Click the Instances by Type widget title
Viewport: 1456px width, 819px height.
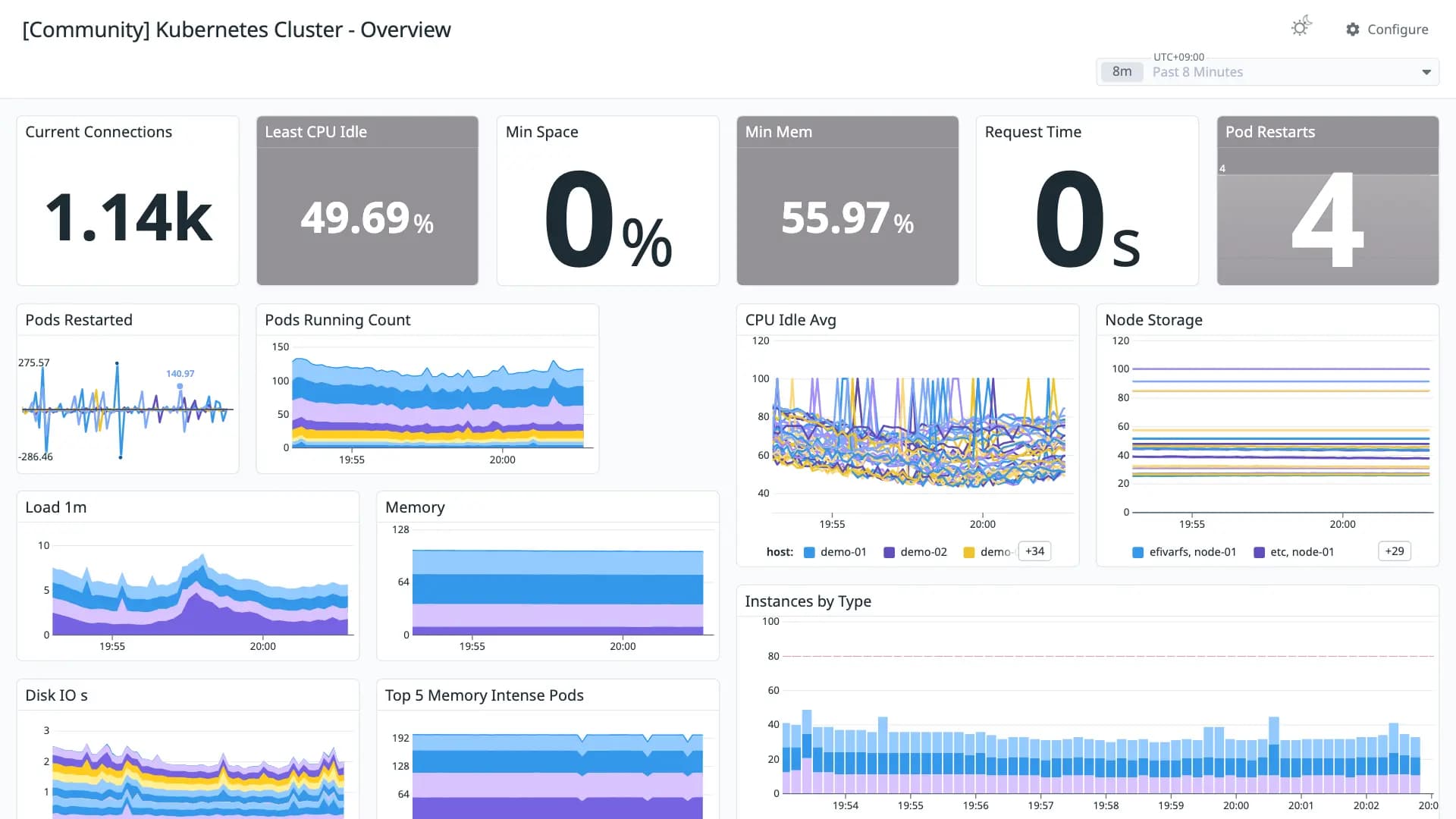(x=808, y=601)
